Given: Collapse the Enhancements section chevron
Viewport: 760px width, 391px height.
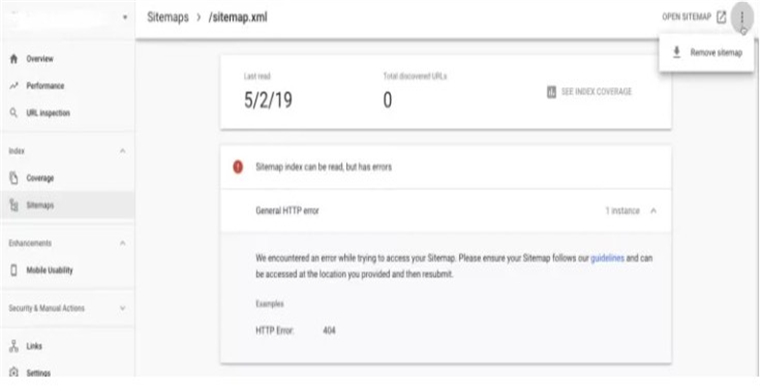Looking at the screenshot, I should [123, 243].
